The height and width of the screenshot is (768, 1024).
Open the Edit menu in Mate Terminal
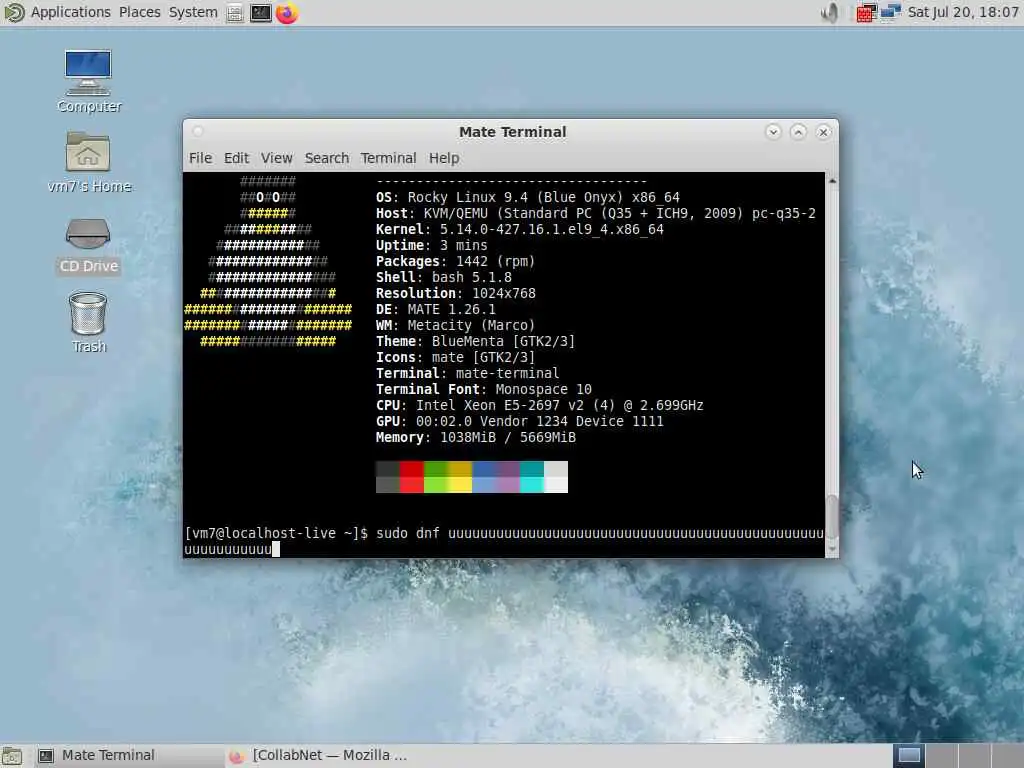pyautogui.click(x=236, y=158)
